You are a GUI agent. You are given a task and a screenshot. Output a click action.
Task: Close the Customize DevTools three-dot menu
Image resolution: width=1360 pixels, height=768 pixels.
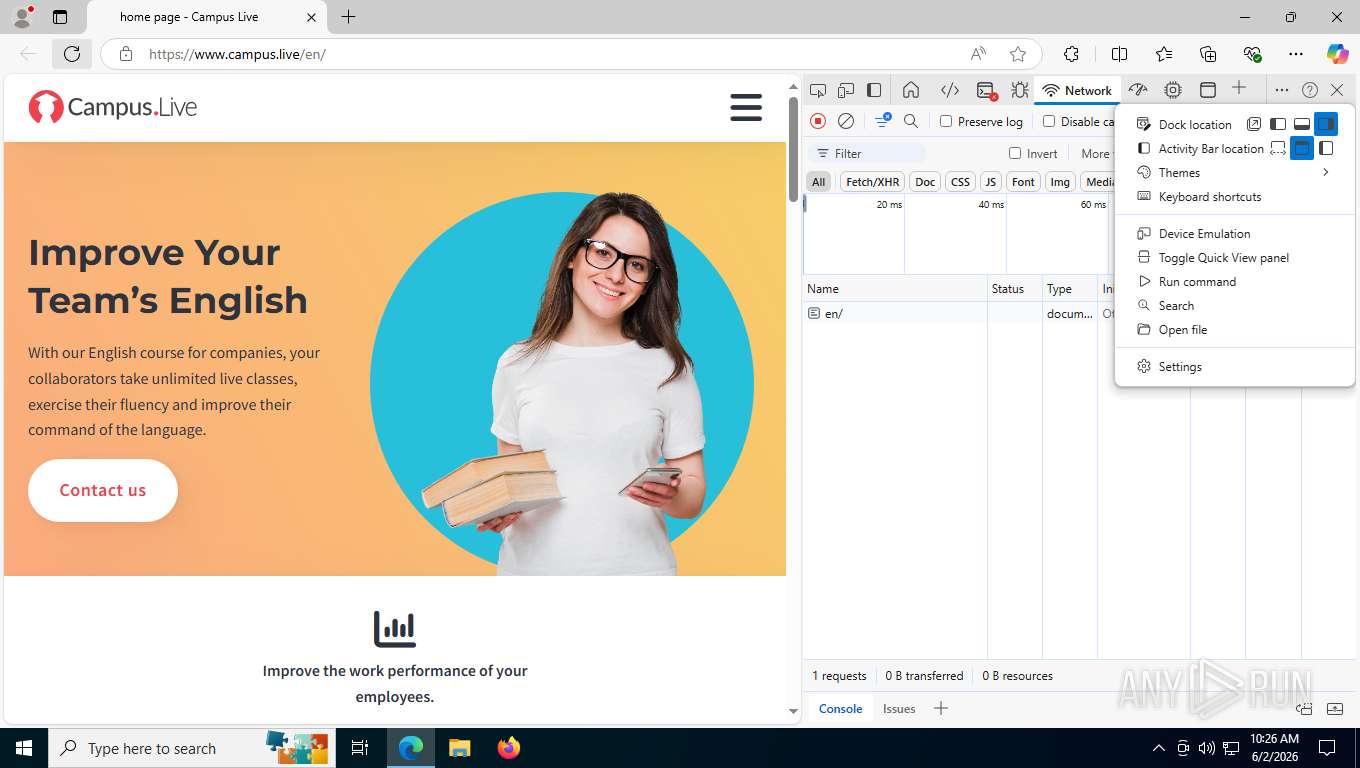(x=1282, y=90)
